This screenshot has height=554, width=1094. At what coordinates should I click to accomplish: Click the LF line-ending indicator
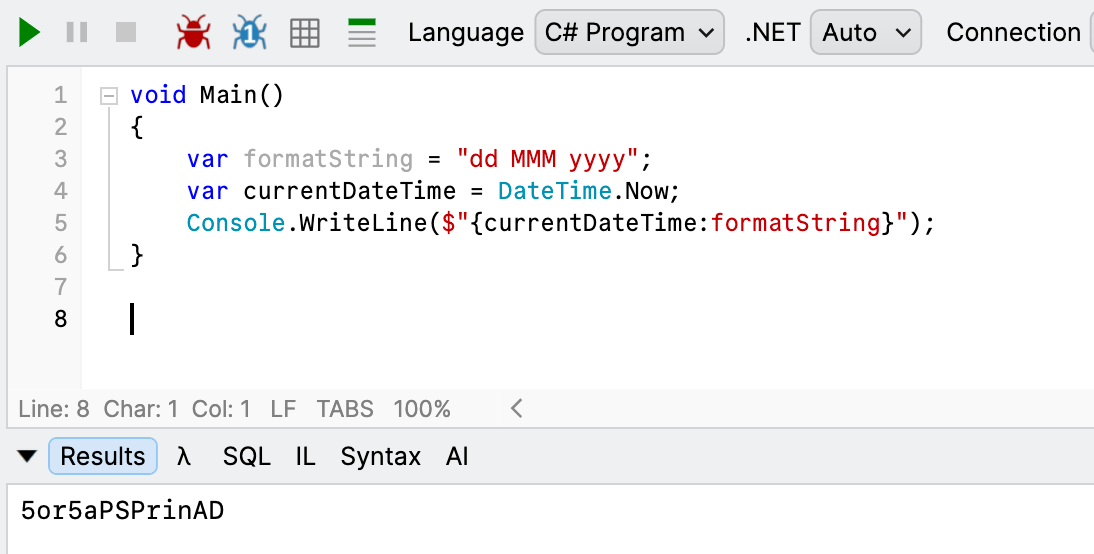click(x=283, y=409)
